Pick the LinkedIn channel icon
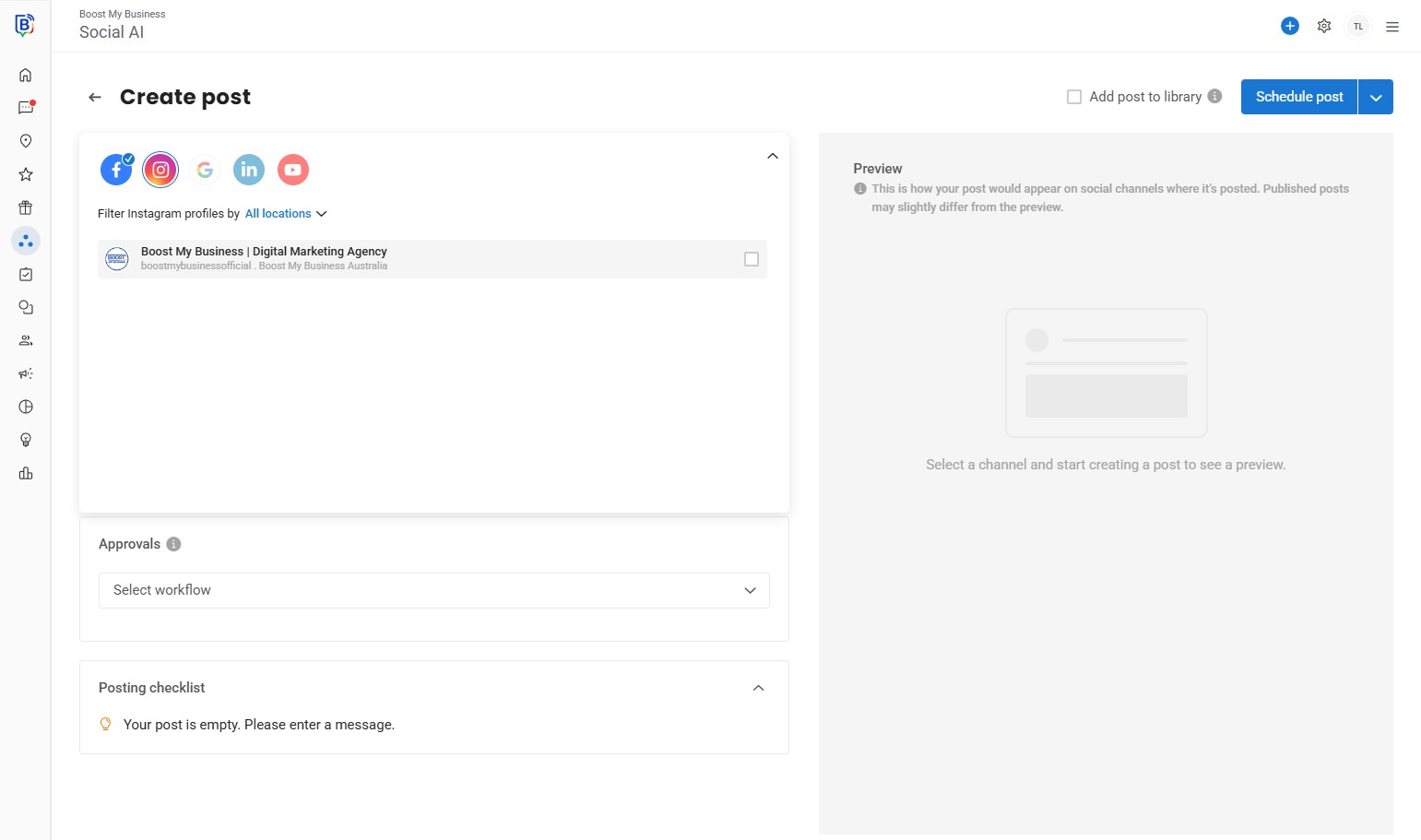 (x=249, y=170)
